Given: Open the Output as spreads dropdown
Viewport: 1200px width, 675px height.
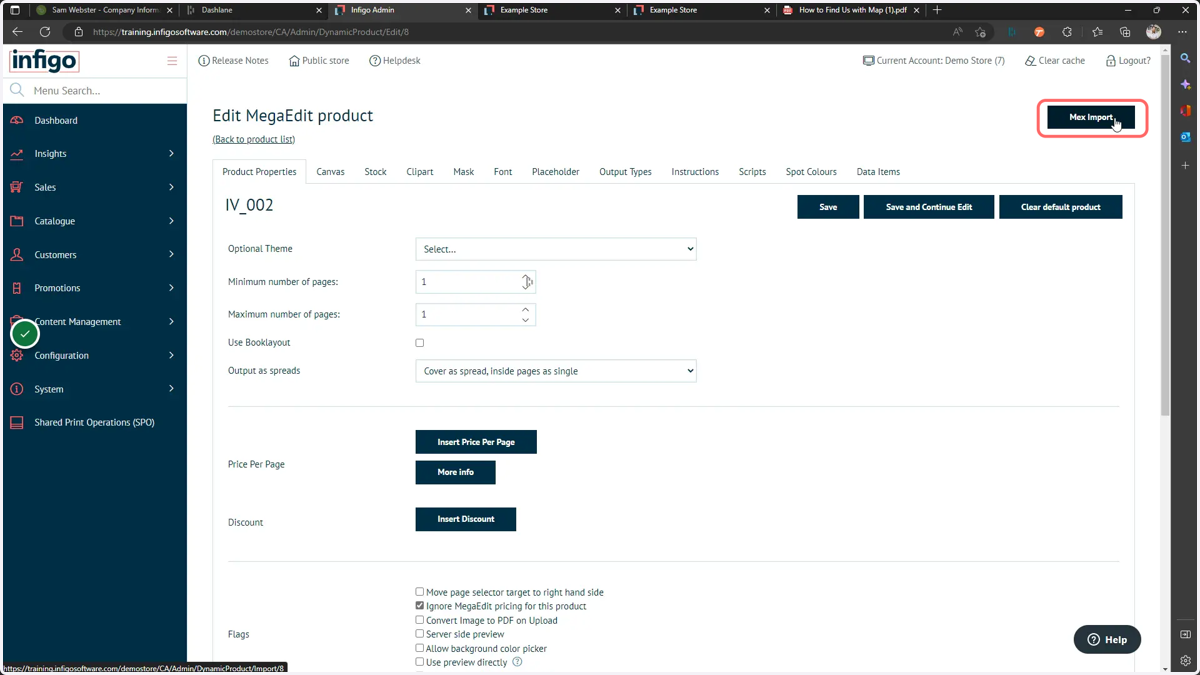Looking at the screenshot, I should click(556, 371).
